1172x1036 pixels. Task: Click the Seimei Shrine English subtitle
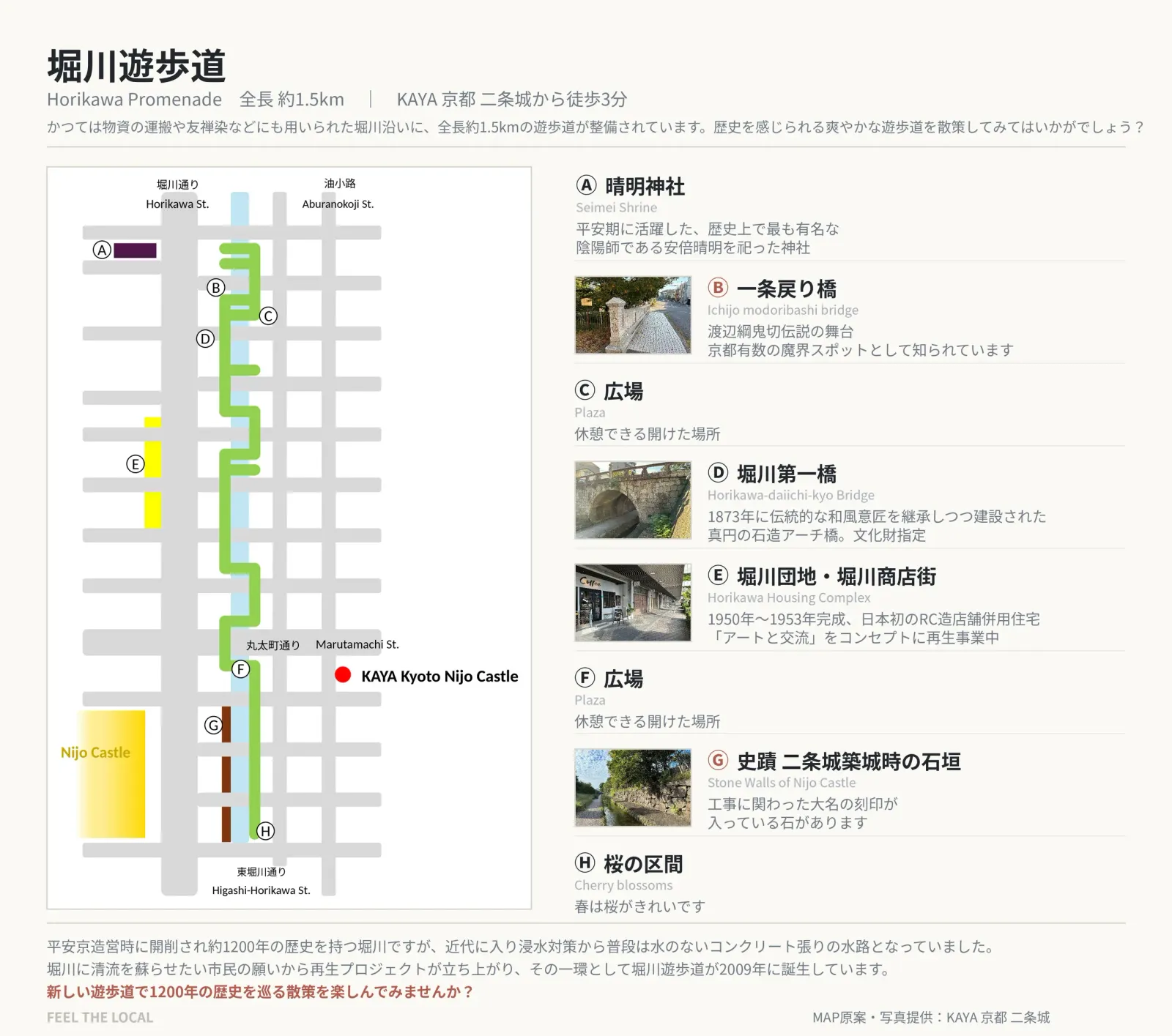(x=616, y=208)
